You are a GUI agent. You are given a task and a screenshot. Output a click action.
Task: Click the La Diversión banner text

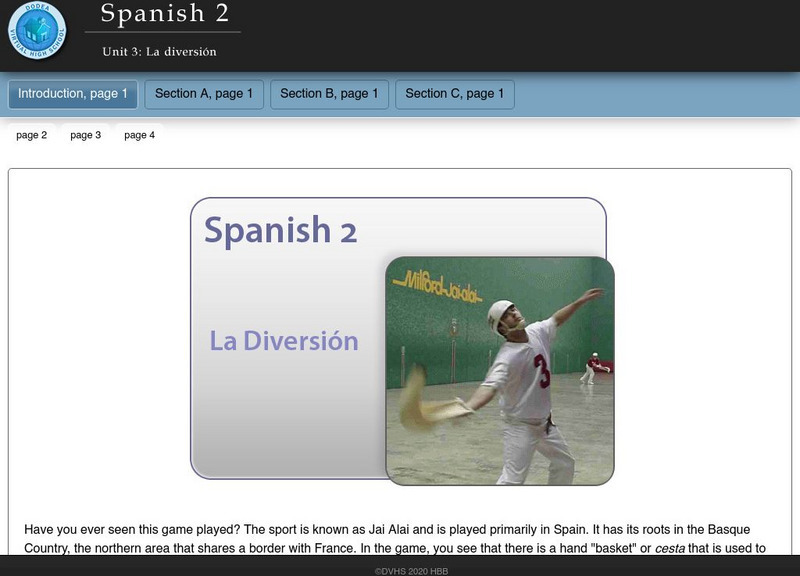[x=283, y=340]
